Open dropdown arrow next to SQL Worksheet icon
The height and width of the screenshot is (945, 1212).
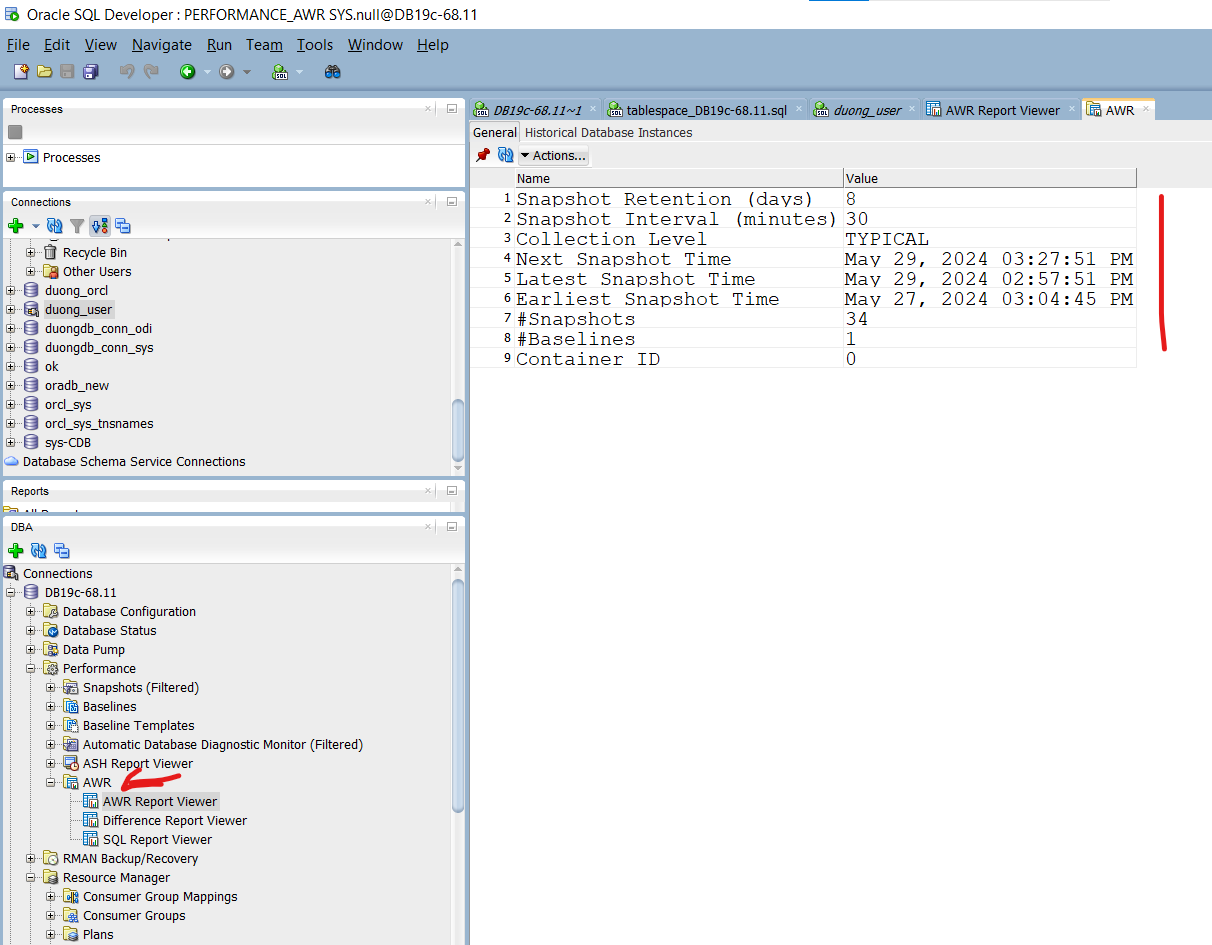299,72
